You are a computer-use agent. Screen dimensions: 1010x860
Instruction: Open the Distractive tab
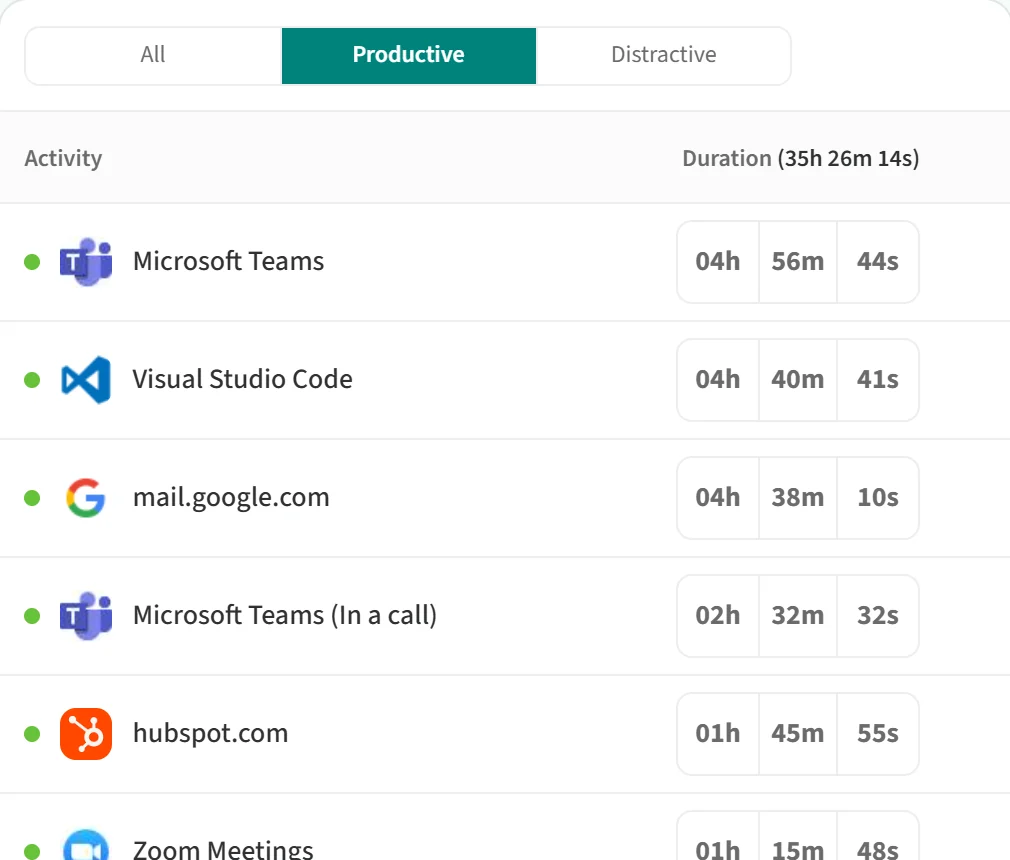[663, 55]
